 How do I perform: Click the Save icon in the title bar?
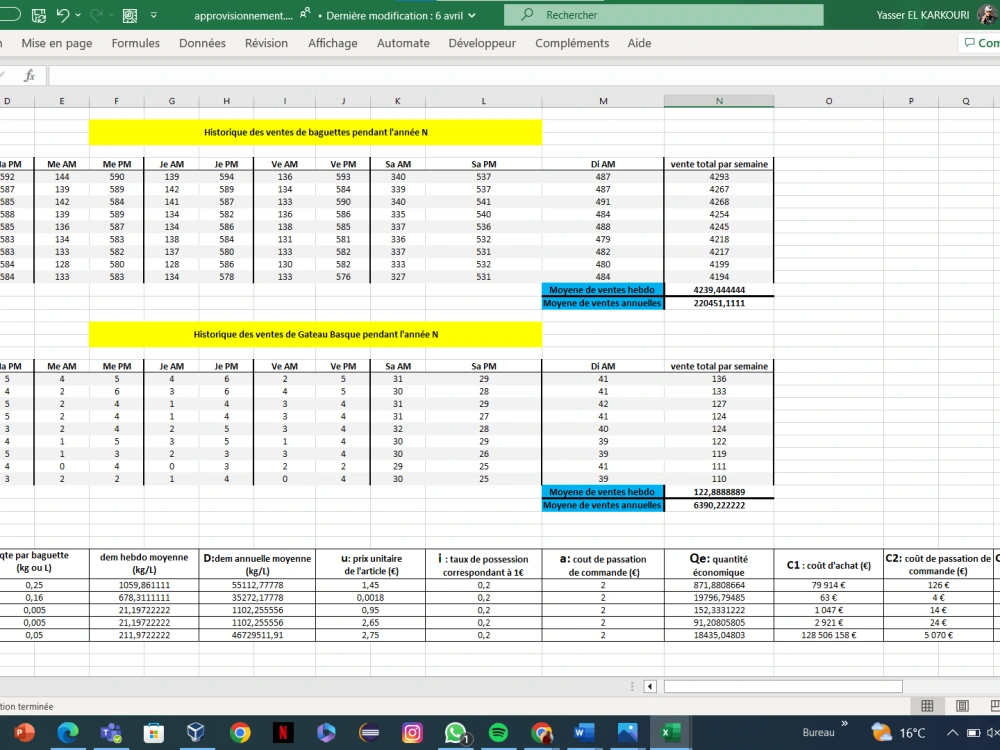pyautogui.click(x=38, y=15)
